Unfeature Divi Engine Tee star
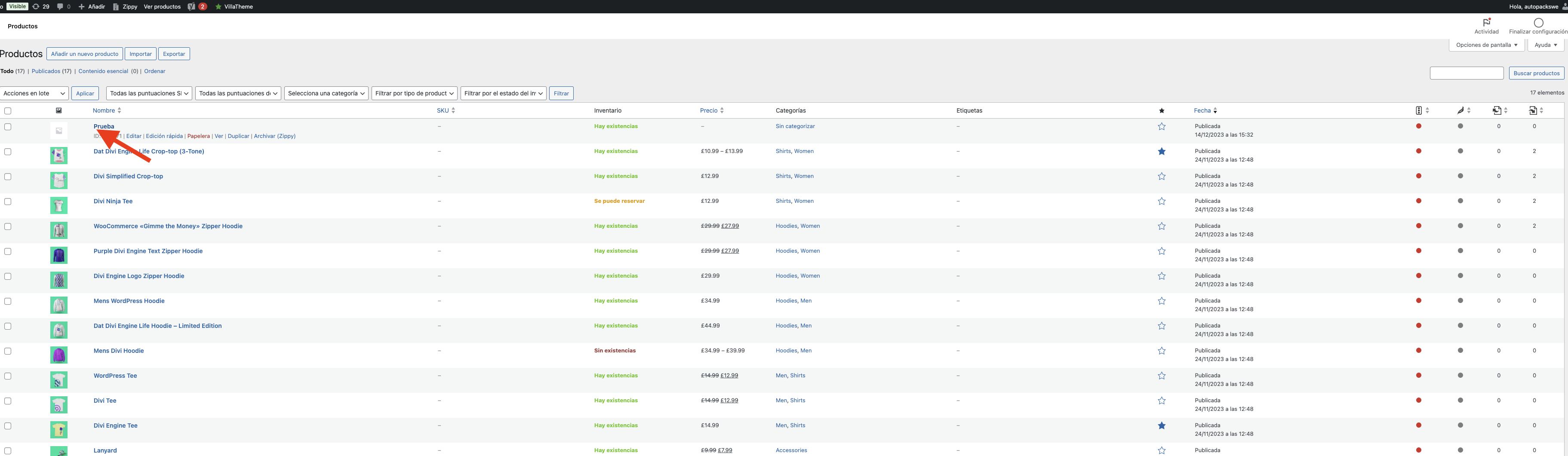Screen dimensions: 1568x456 1162,425
